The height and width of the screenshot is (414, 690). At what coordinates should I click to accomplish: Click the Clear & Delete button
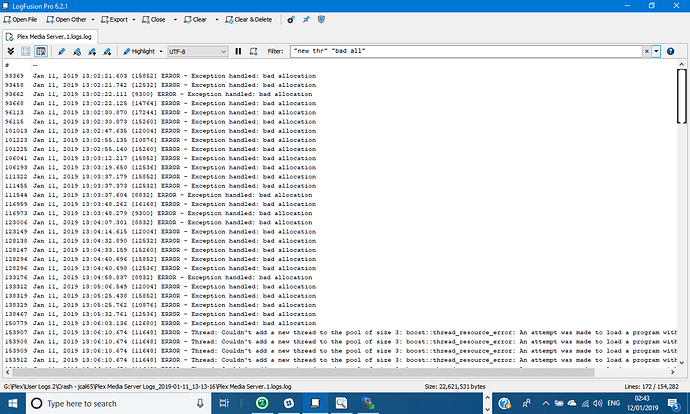pos(249,19)
